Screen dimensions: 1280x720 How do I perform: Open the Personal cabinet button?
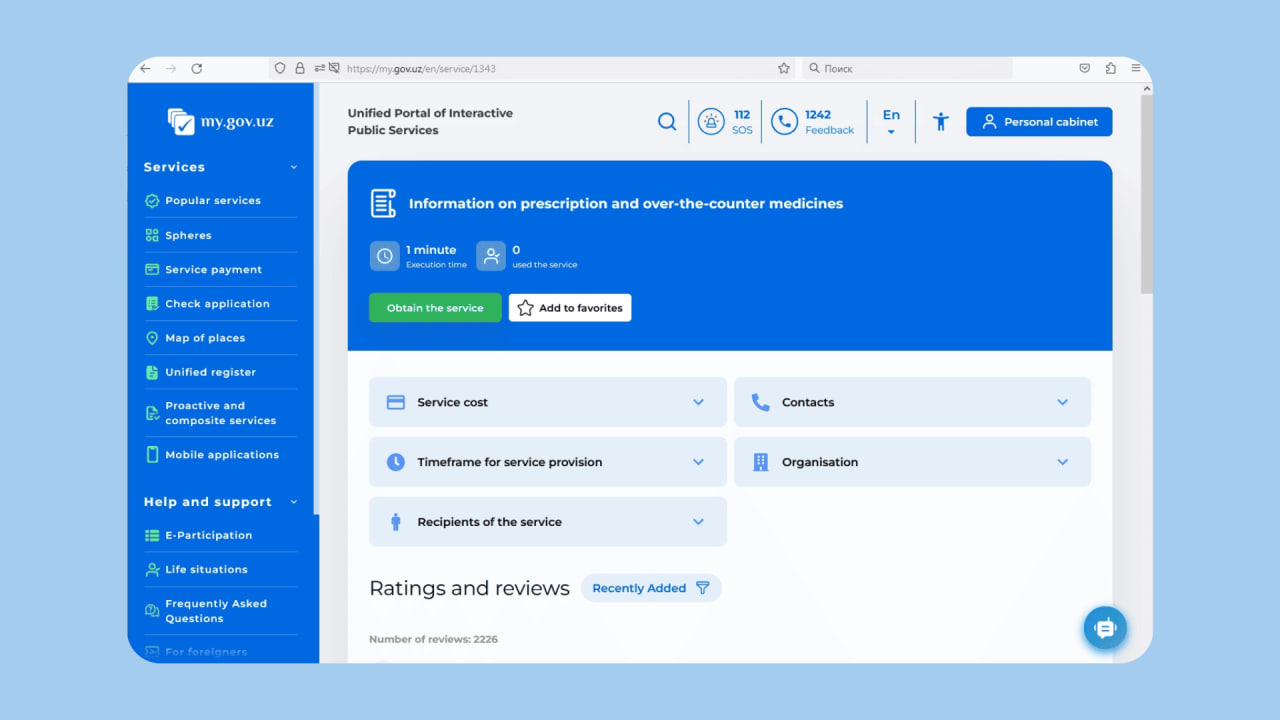coord(1039,122)
